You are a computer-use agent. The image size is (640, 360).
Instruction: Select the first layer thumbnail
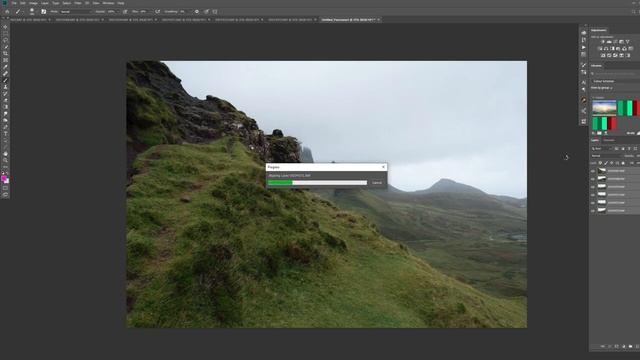point(602,171)
